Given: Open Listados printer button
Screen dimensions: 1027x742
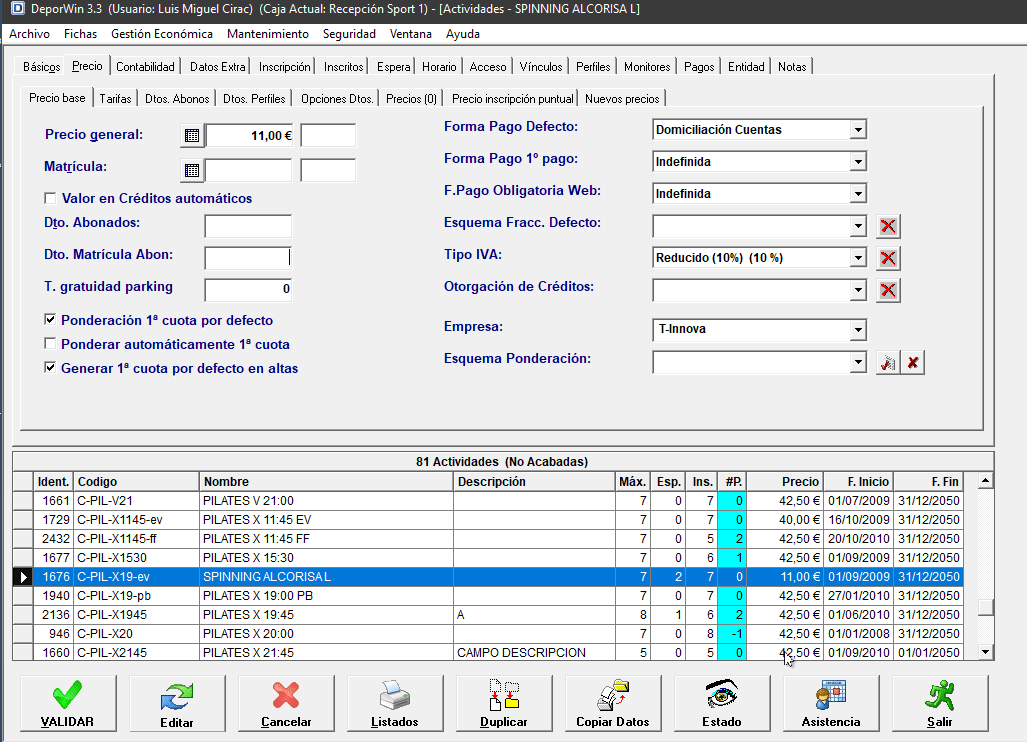Looking at the screenshot, I should pos(395,703).
